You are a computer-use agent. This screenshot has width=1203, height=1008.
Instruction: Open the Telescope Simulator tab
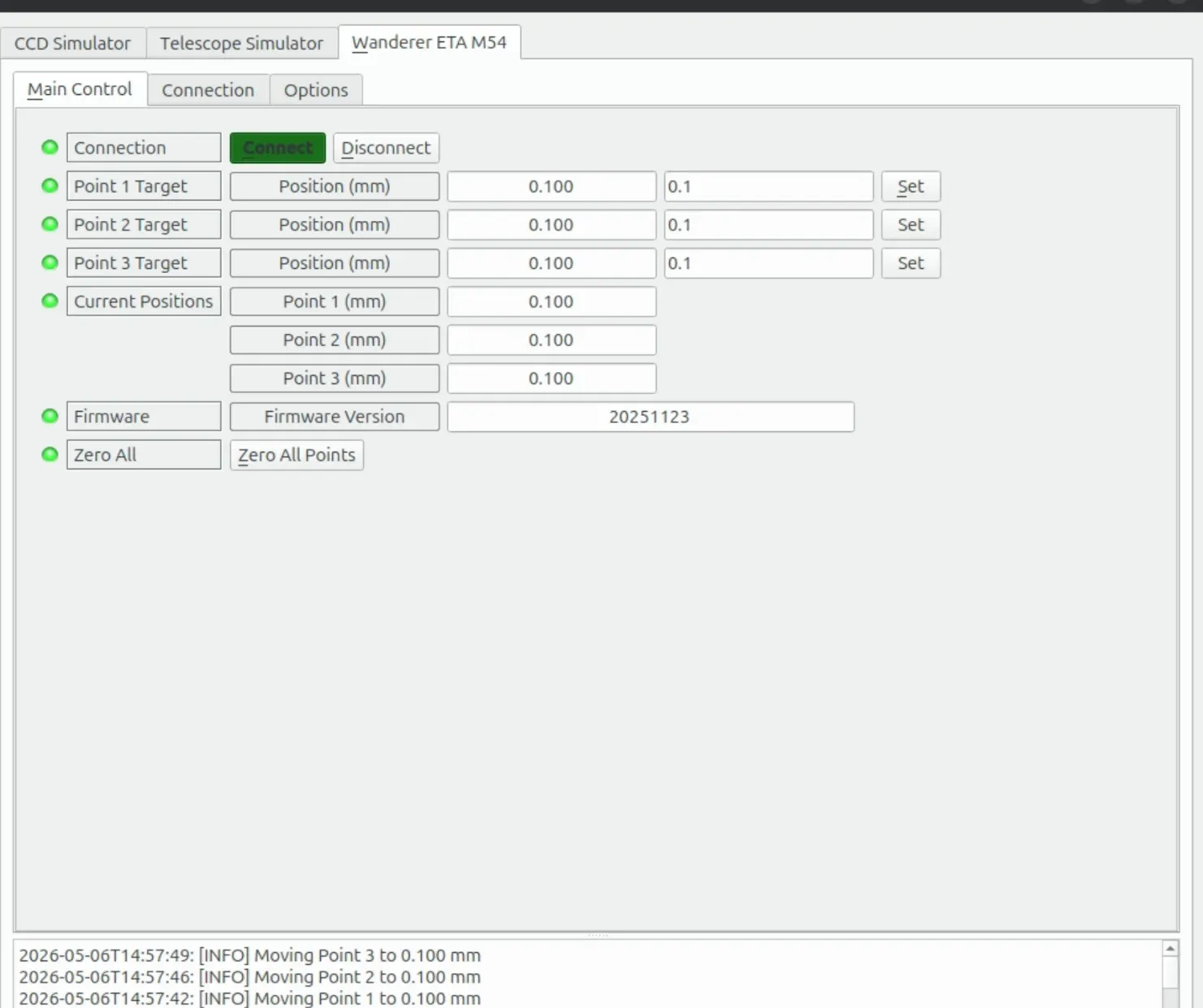coord(241,43)
